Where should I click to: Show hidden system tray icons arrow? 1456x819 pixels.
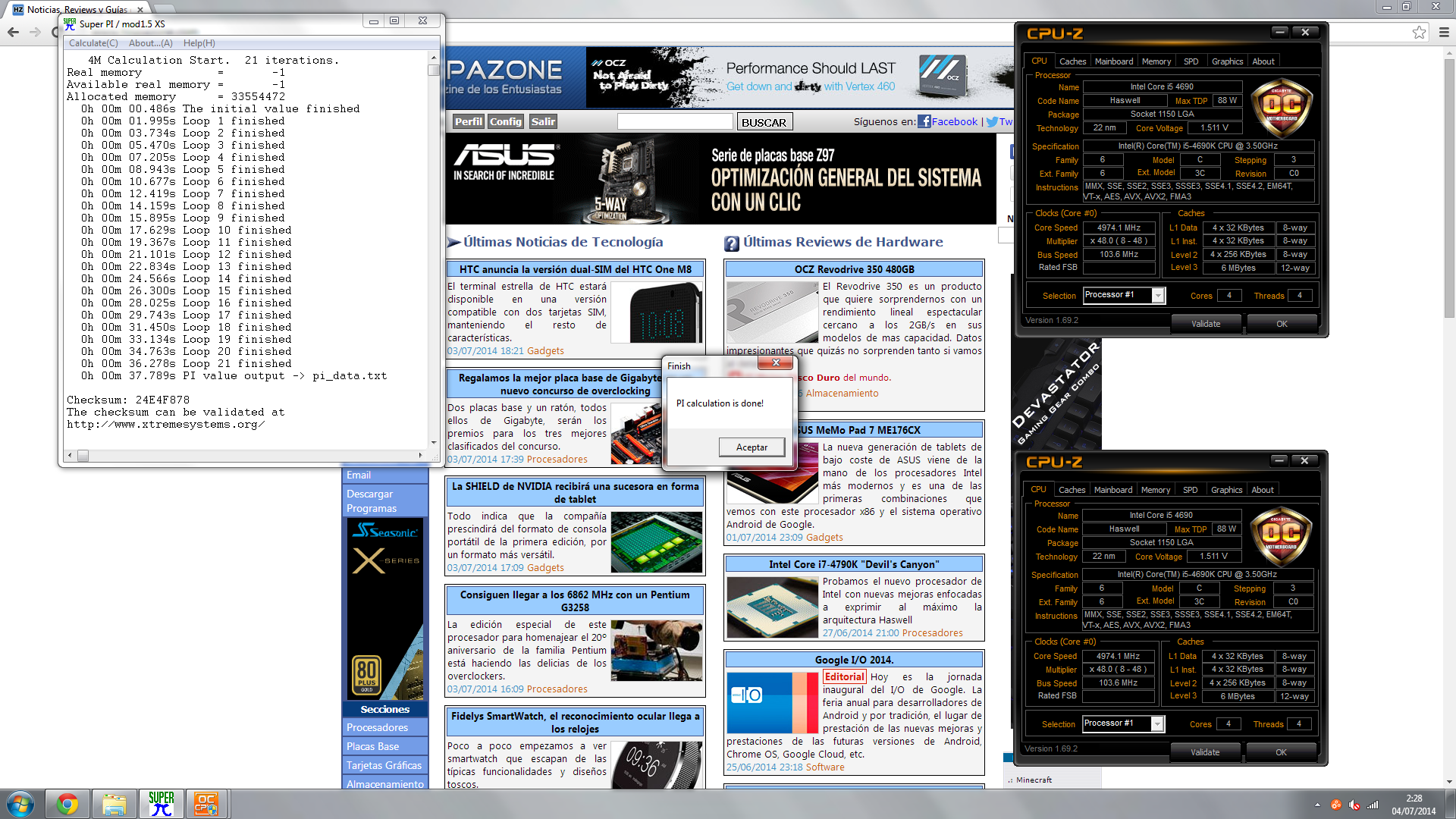click(1317, 805)
